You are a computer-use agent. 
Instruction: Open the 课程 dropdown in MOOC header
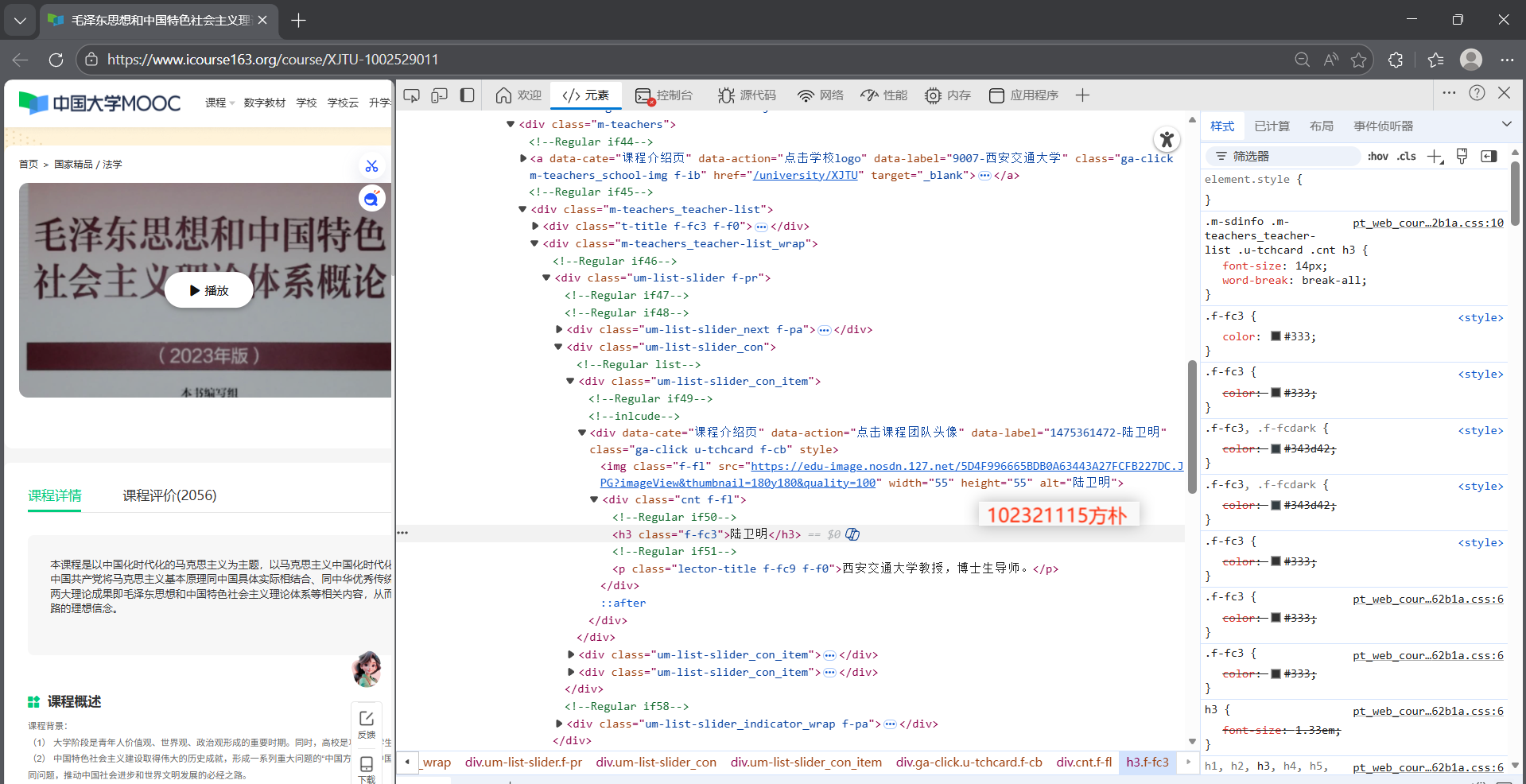pos(219,103)
